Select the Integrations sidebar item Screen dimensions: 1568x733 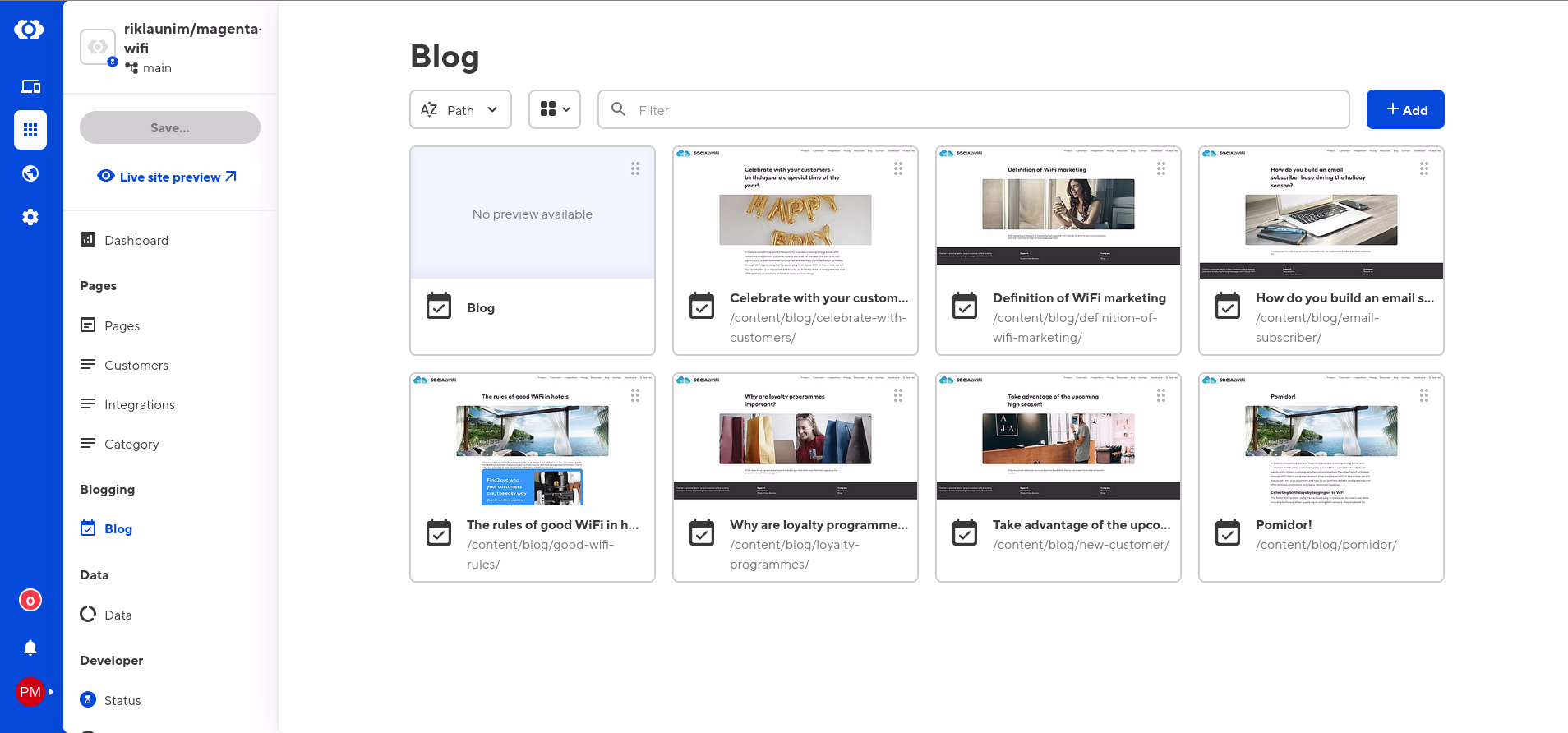pyautogui.click(x=139, y=404)
